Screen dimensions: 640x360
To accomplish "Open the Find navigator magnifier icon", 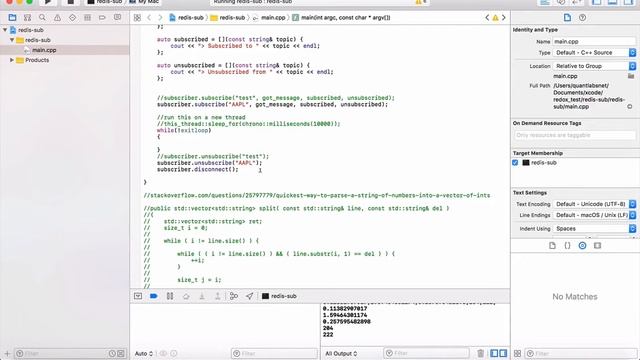I will pyautogui.click(x=42, y=18).
